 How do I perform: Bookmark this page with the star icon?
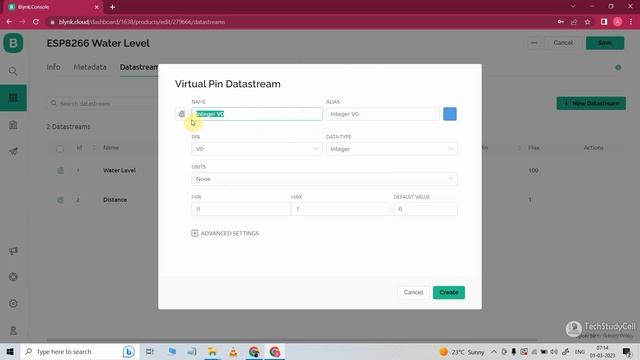click(x=587, y=22)
